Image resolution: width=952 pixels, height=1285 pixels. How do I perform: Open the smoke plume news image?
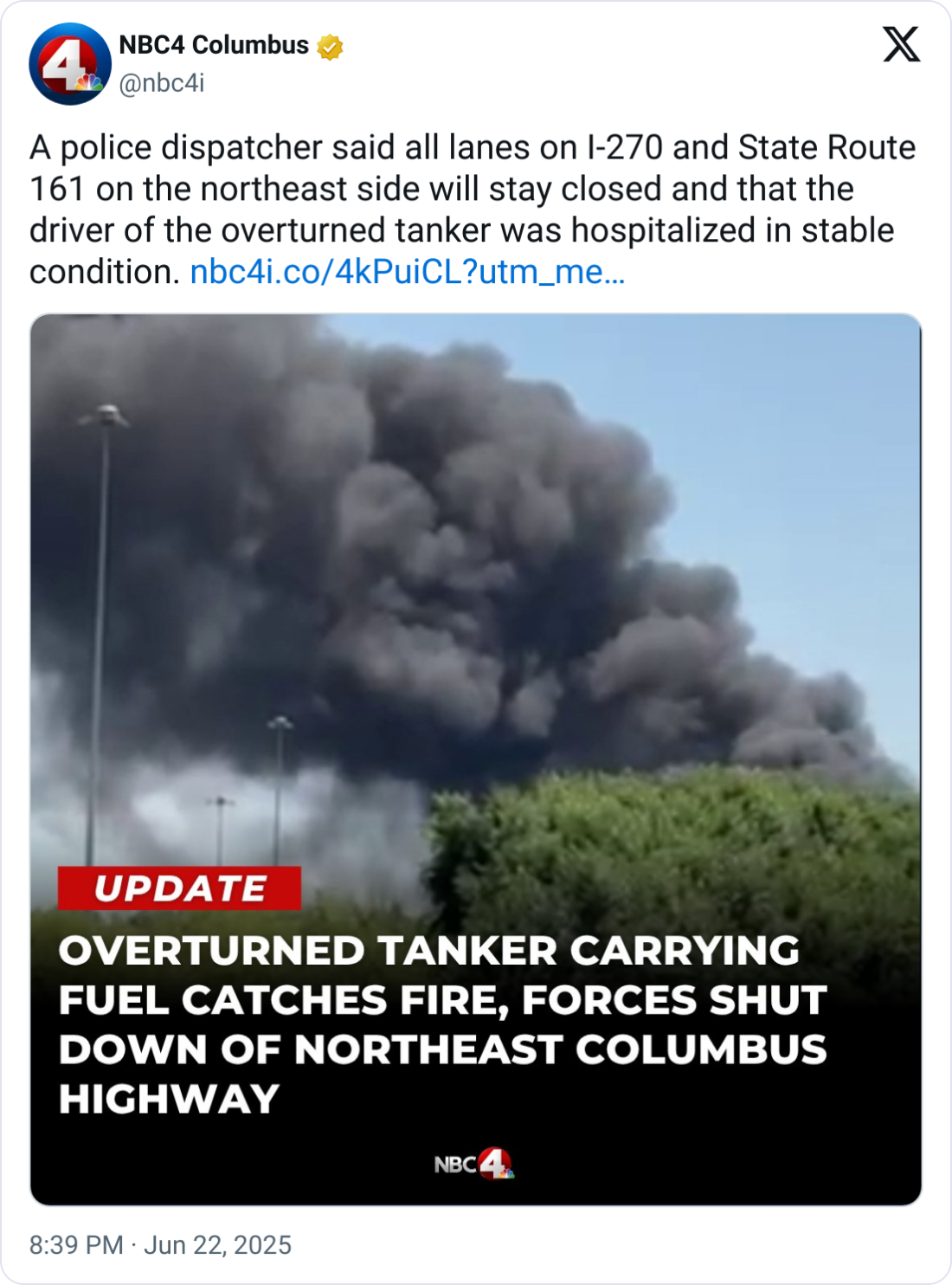(476, 759)
